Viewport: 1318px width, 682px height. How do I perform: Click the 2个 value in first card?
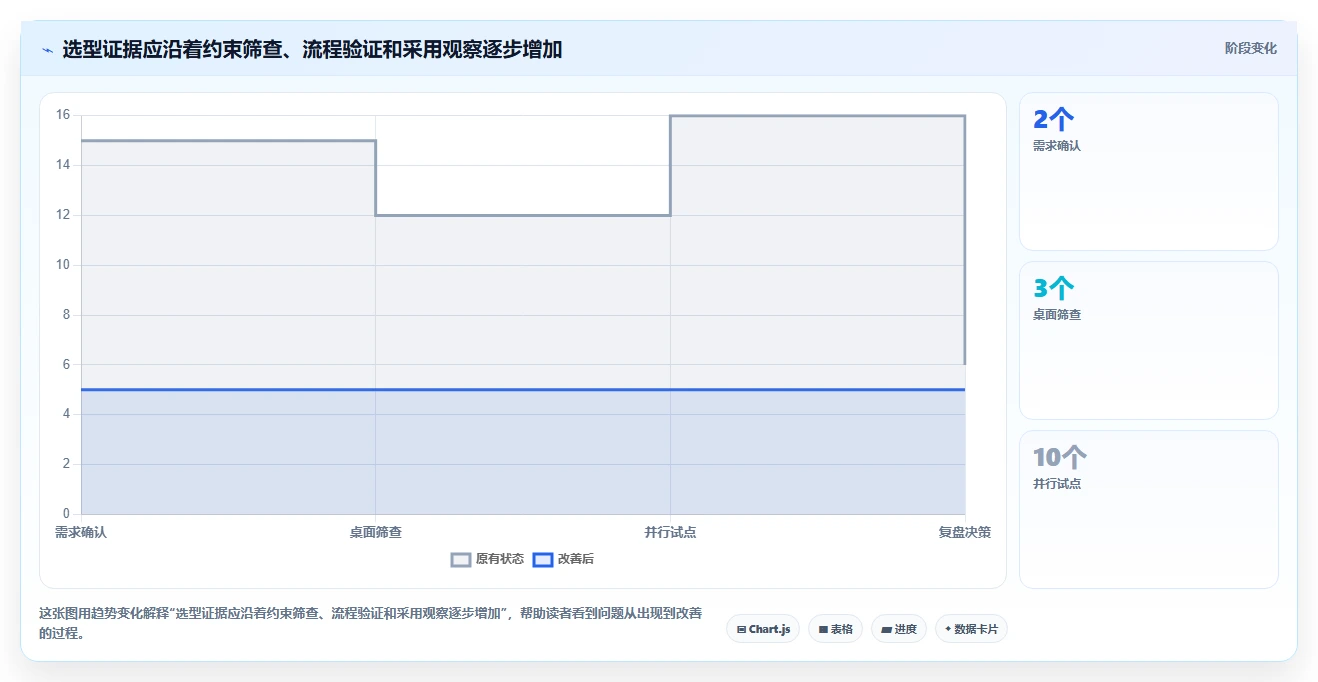(1053, 120)
